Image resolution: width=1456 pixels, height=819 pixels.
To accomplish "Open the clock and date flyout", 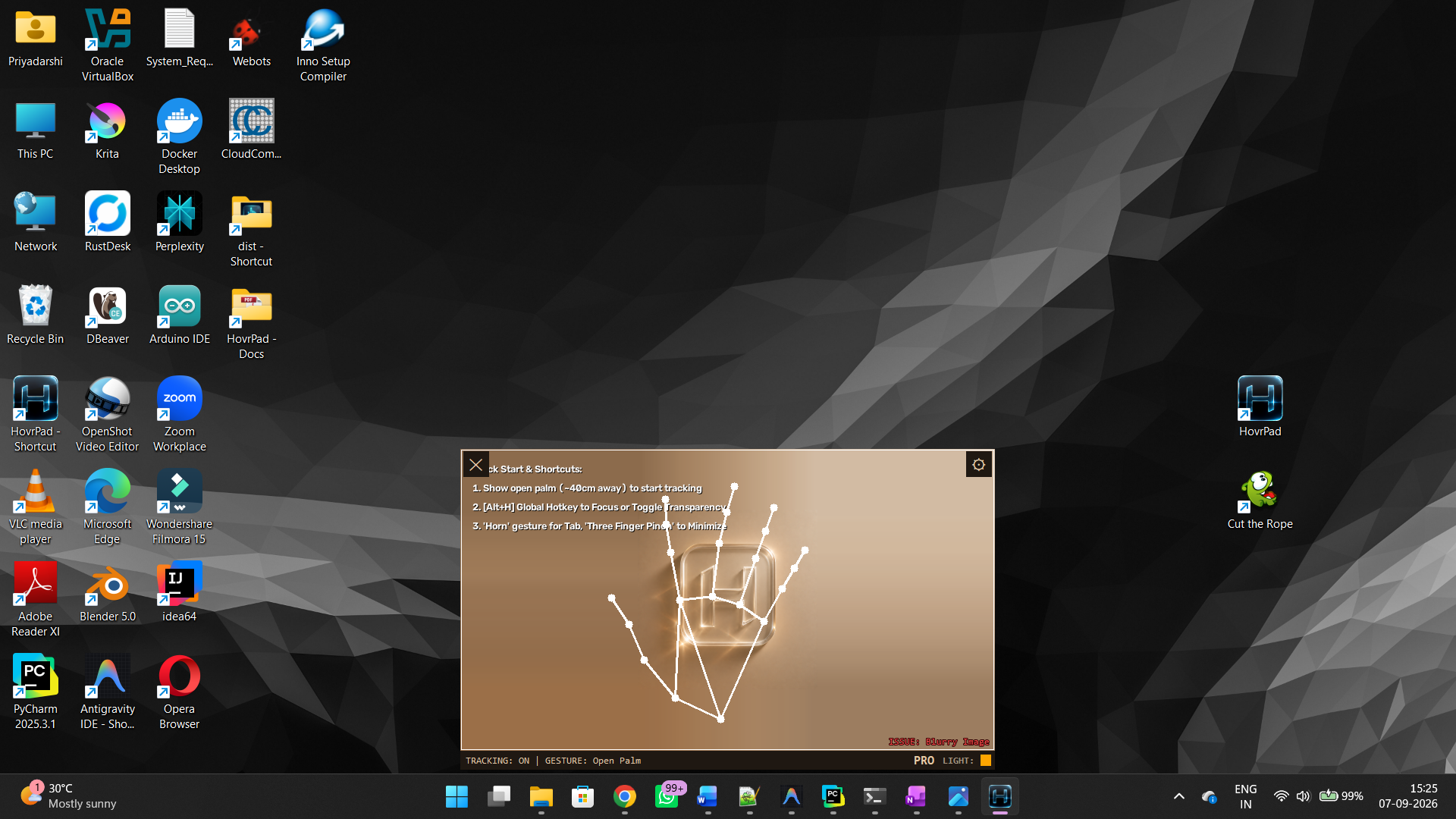I will click(1408, 796).
